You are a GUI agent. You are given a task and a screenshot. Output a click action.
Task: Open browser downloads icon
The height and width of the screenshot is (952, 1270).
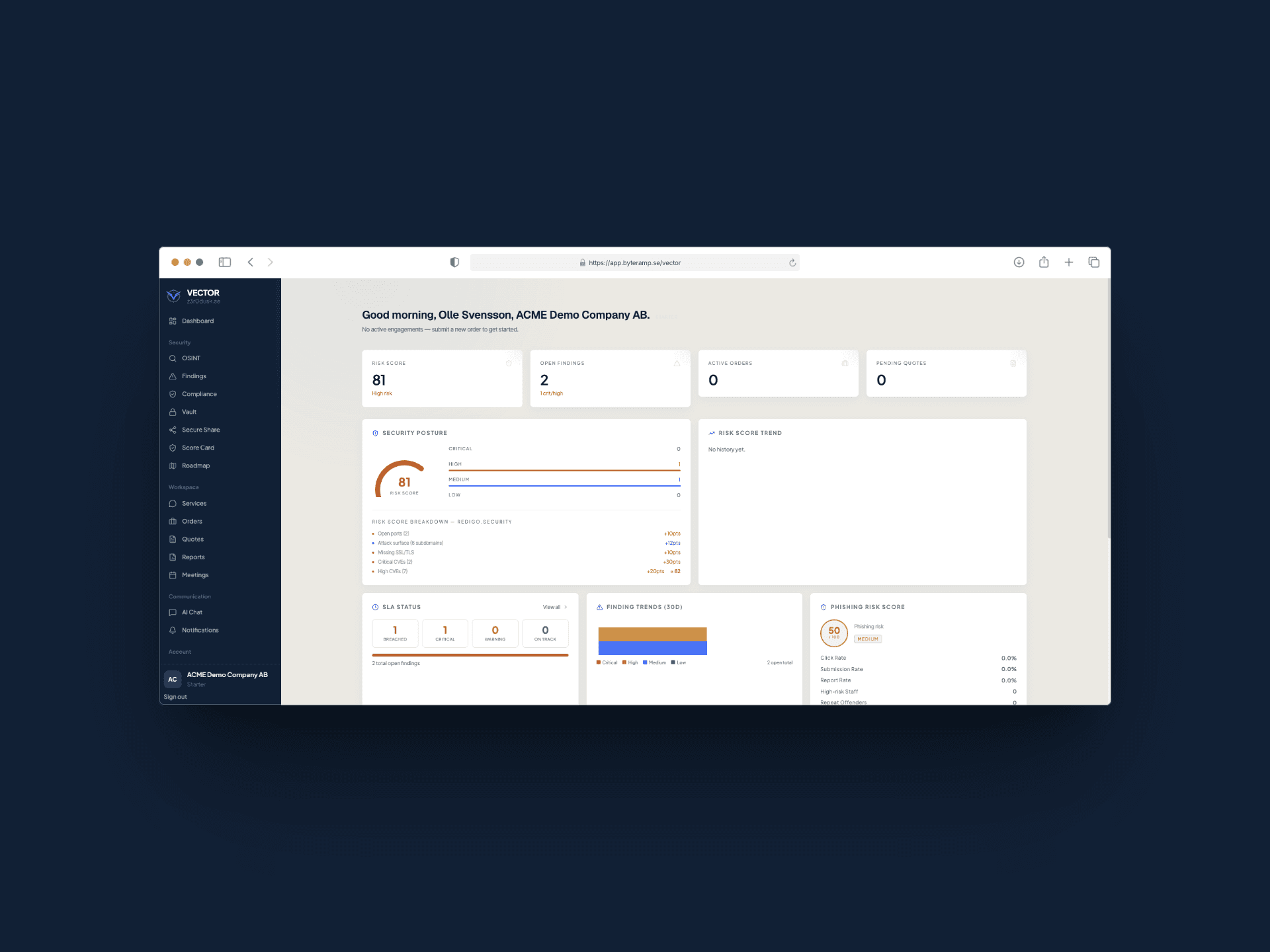1019,262
